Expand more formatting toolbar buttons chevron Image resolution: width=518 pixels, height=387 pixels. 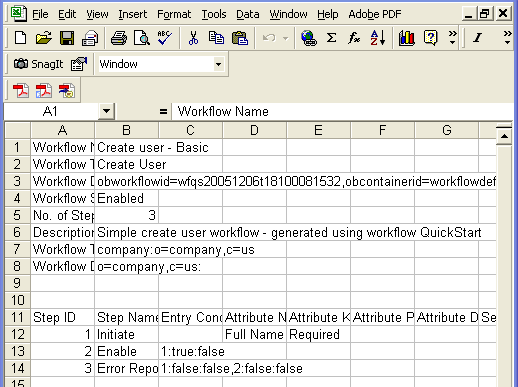coord(507,38)
